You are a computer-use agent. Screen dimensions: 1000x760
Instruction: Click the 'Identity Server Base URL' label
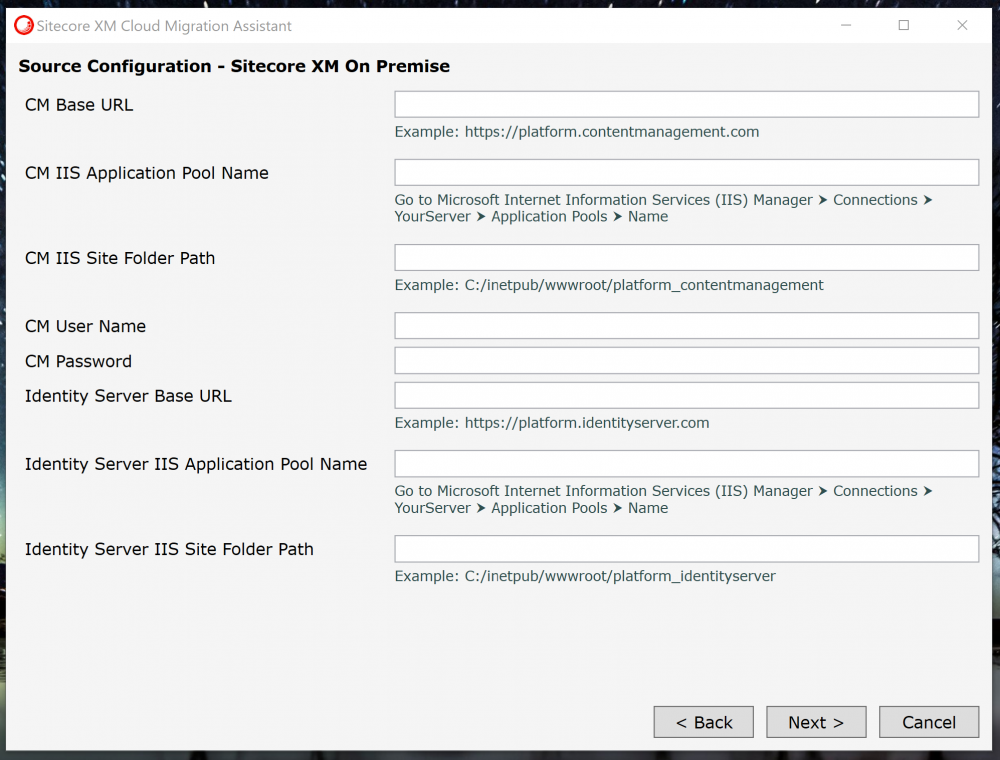tap(128, 396)
